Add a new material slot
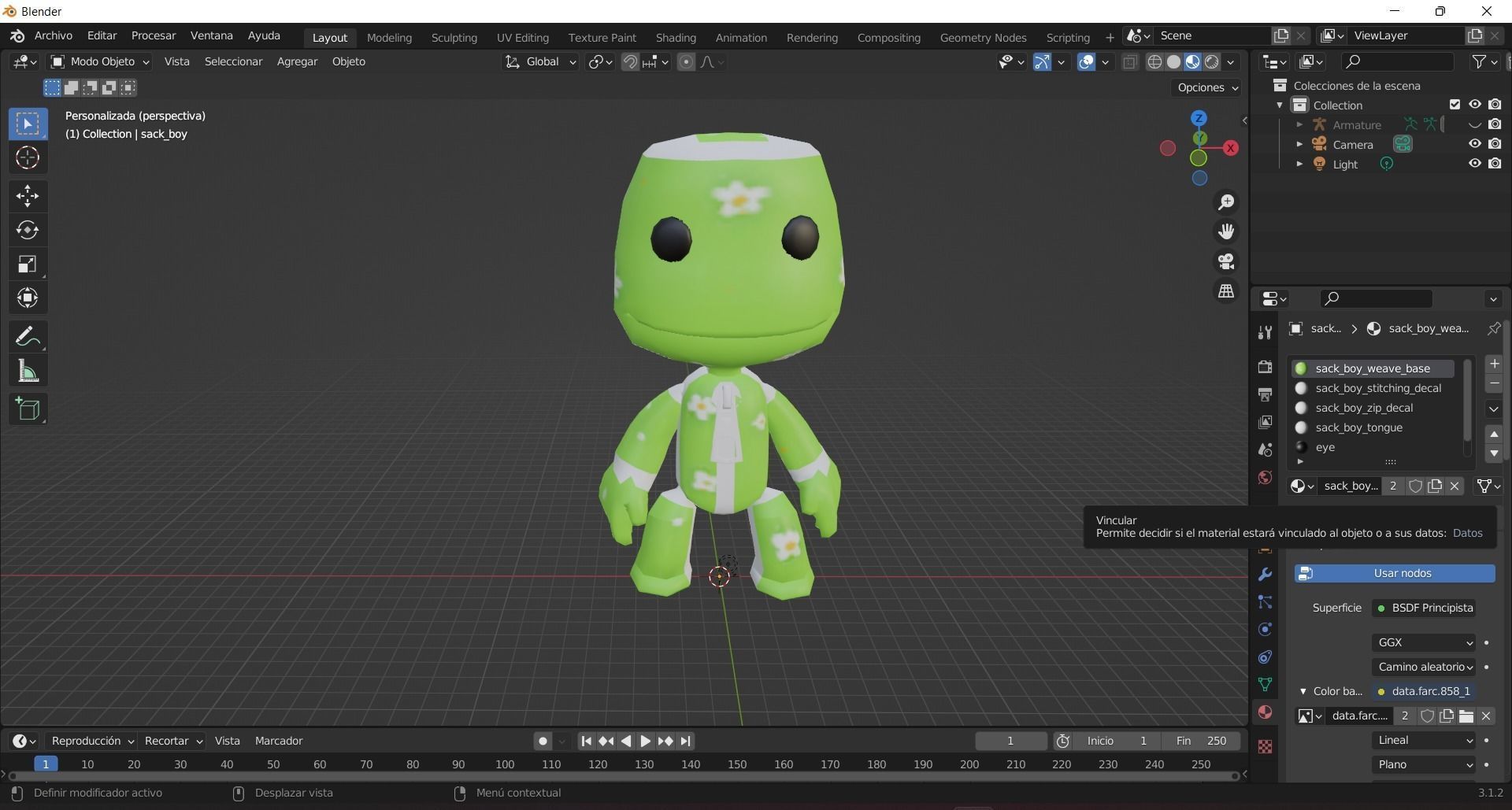 pyautogui.click(x=1494, y=364)
